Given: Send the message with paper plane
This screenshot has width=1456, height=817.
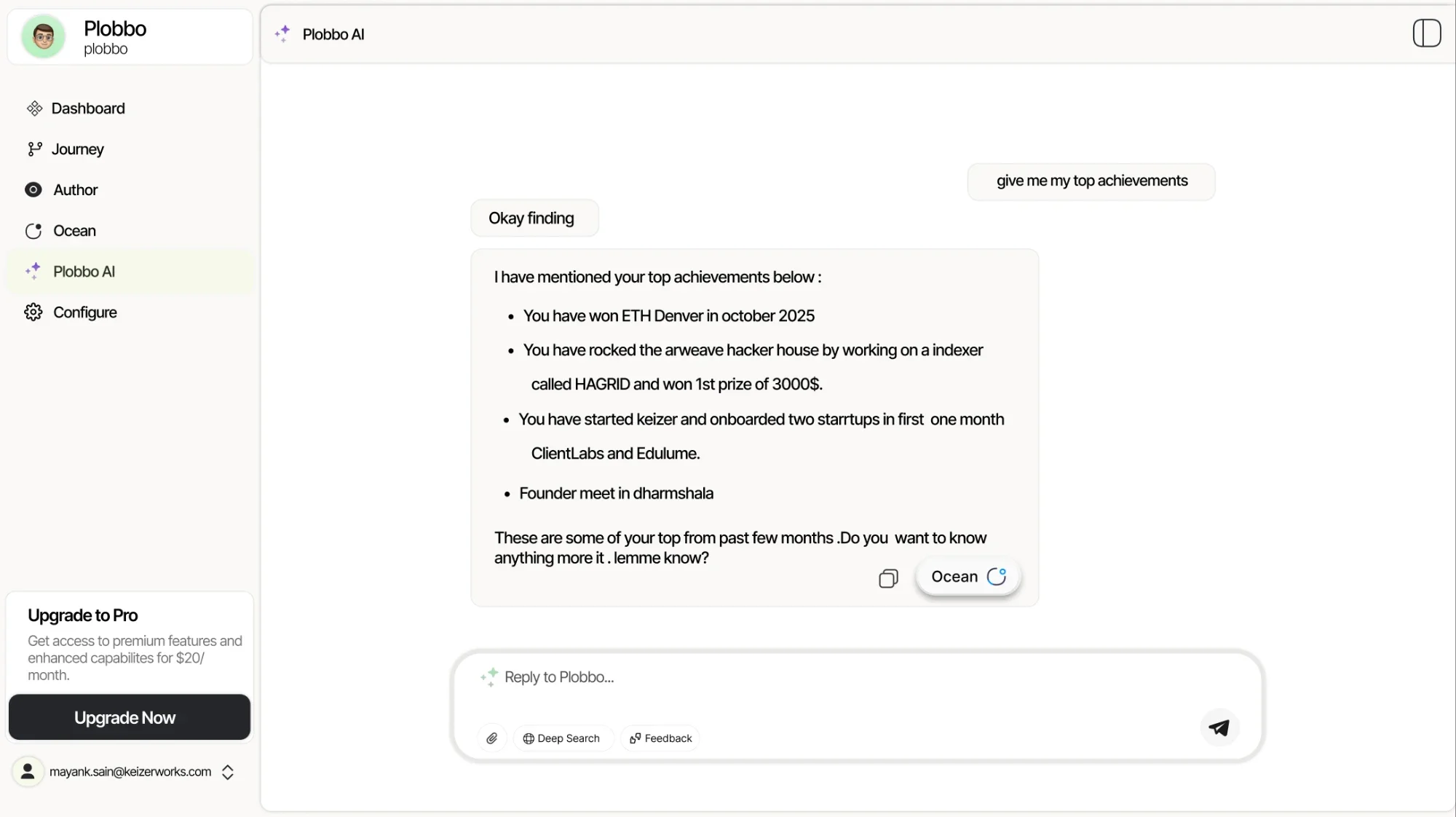Looking at the screenshot, I should pos(1219,727).
